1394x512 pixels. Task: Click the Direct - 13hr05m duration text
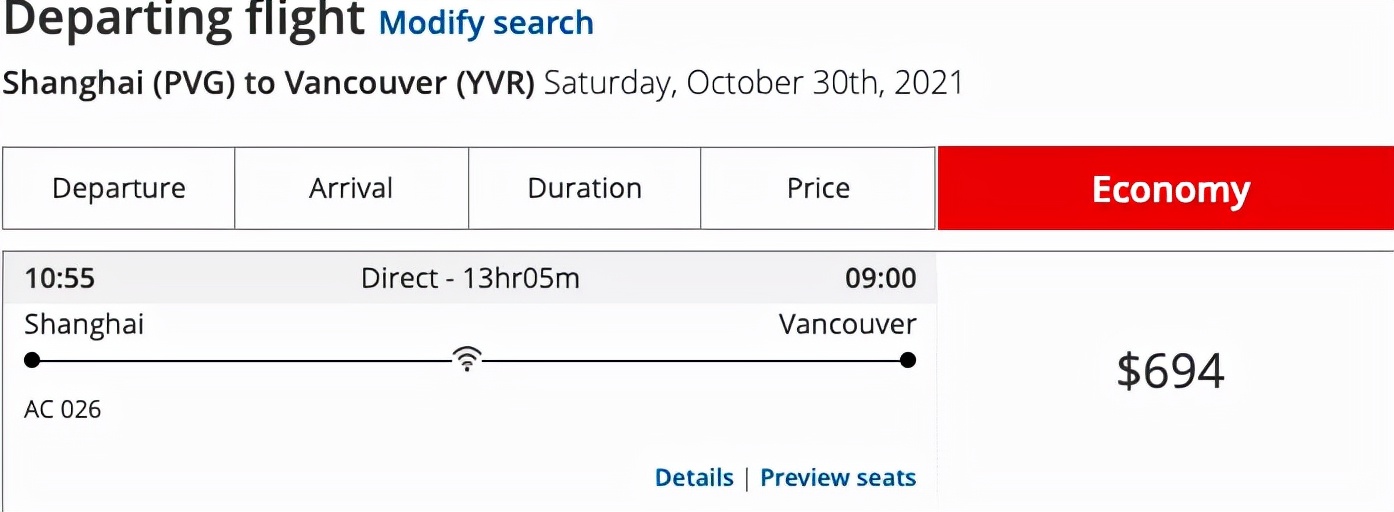point(470,278)
